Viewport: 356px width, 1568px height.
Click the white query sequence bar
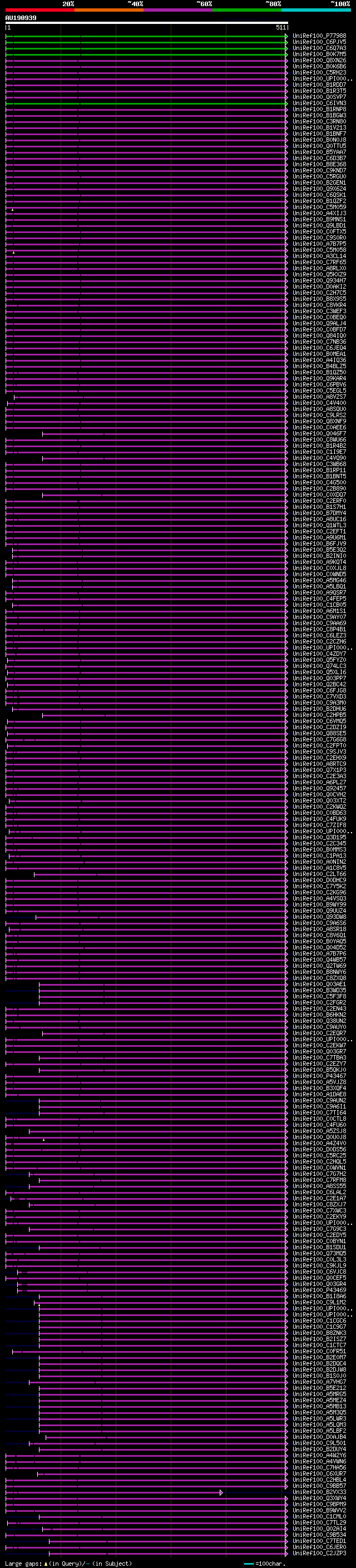coord(147,23)
